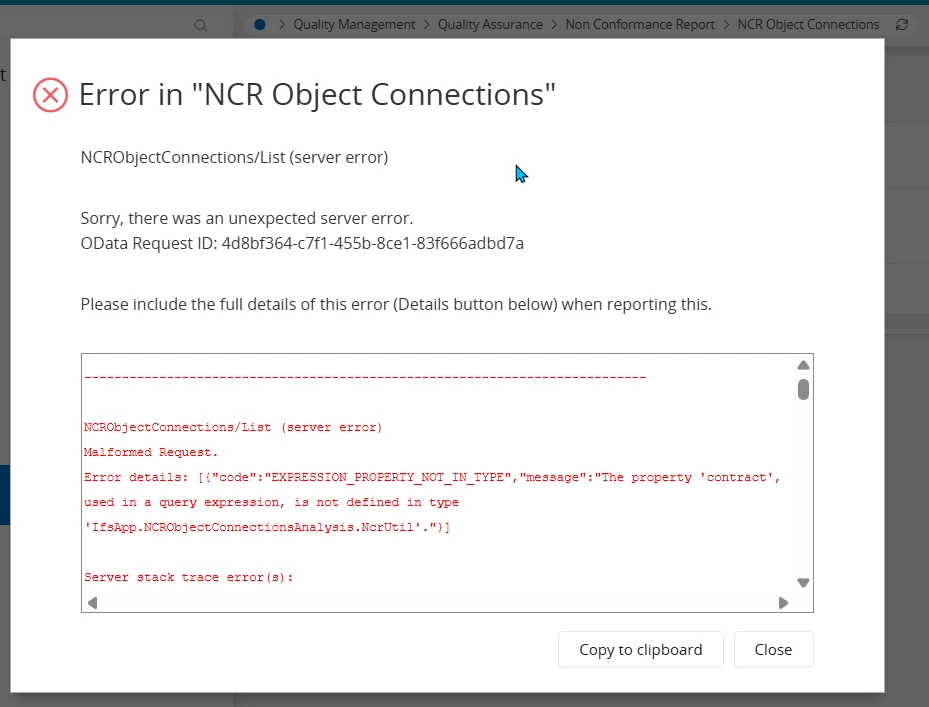The width and height of the screenshot is (929, 707).
Task: Open NCR Object Connections breadcrumb link
Action: pos(808,24)
